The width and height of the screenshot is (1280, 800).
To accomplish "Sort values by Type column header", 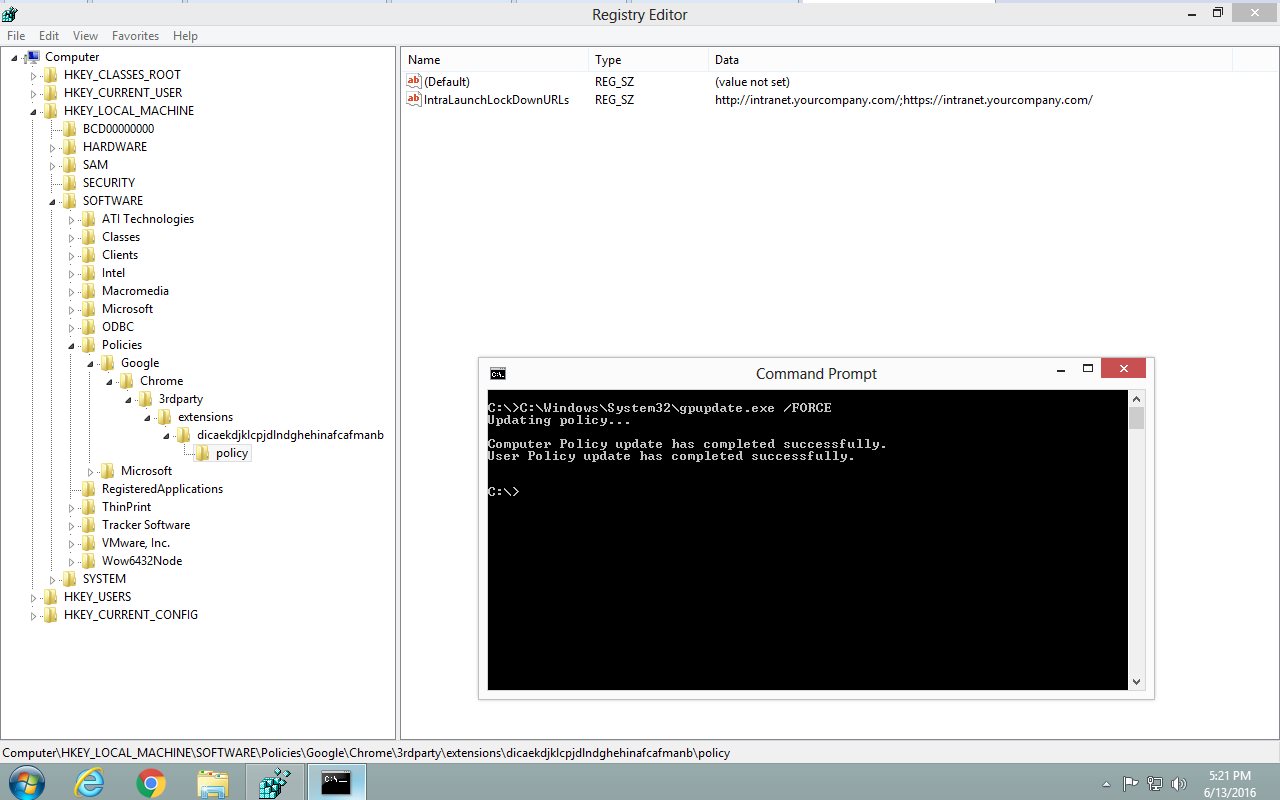I will (648, 60).
